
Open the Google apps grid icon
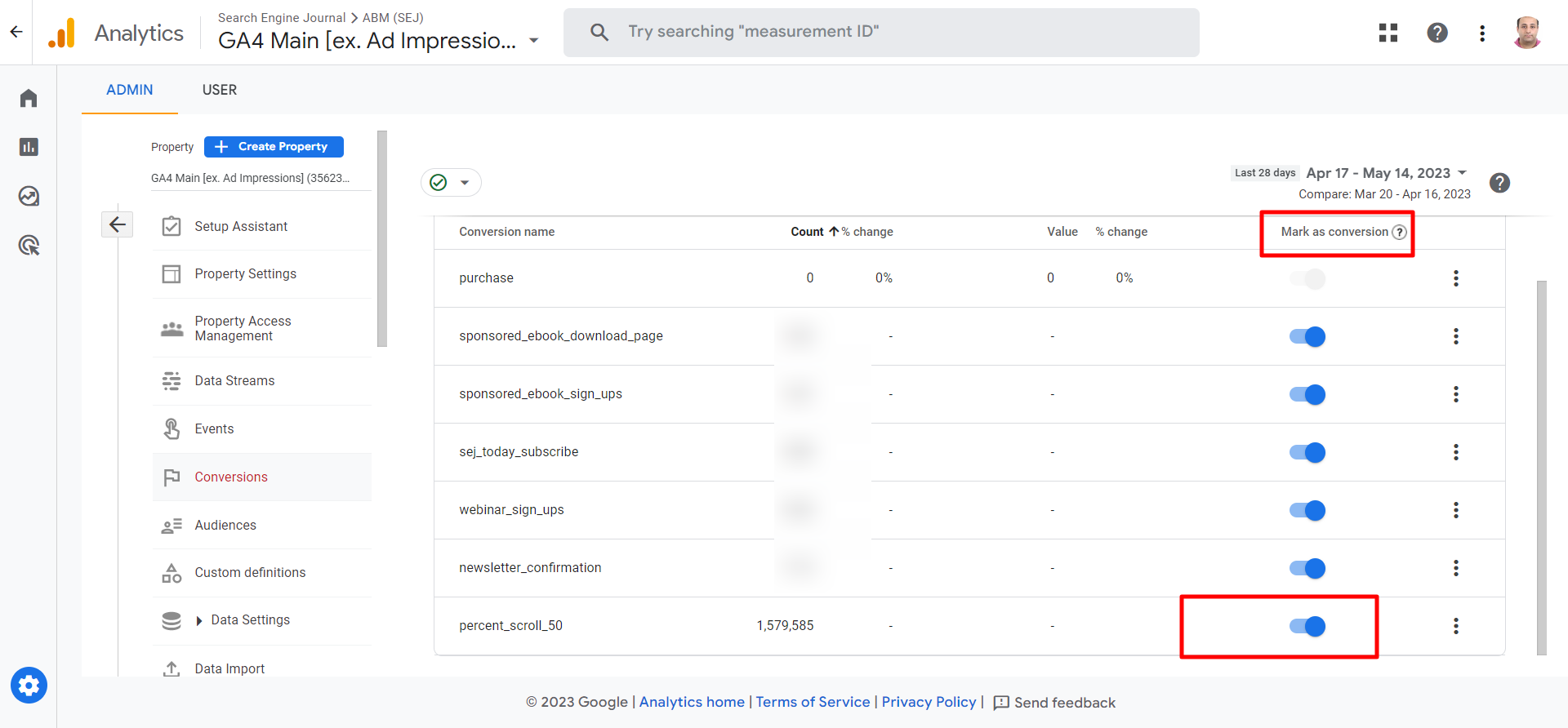pos(1388,33)
